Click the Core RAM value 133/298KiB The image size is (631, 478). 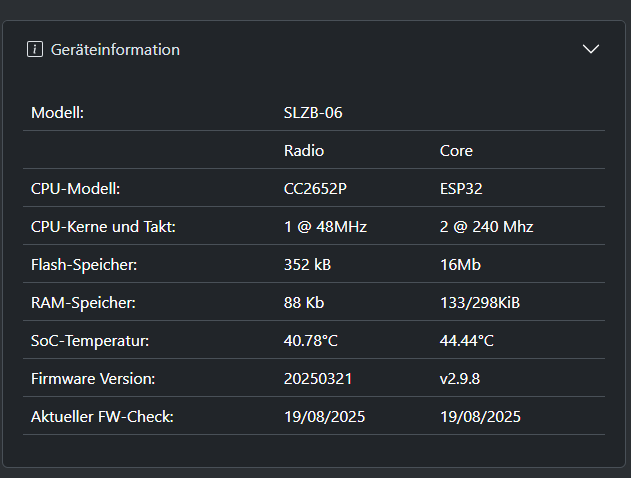(480, 303)
